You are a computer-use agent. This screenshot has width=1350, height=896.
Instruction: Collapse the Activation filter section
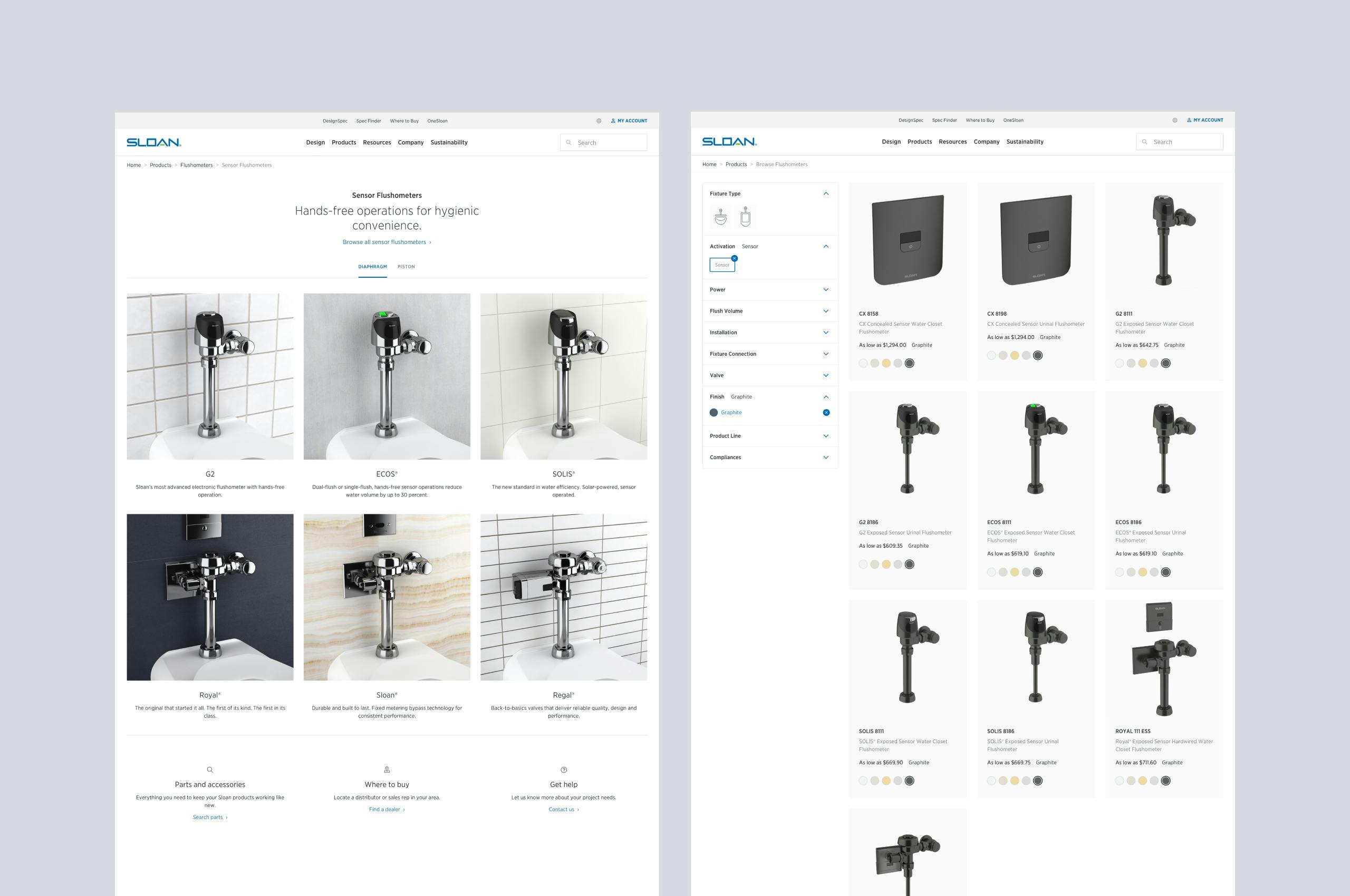click(x=826, y=246)
